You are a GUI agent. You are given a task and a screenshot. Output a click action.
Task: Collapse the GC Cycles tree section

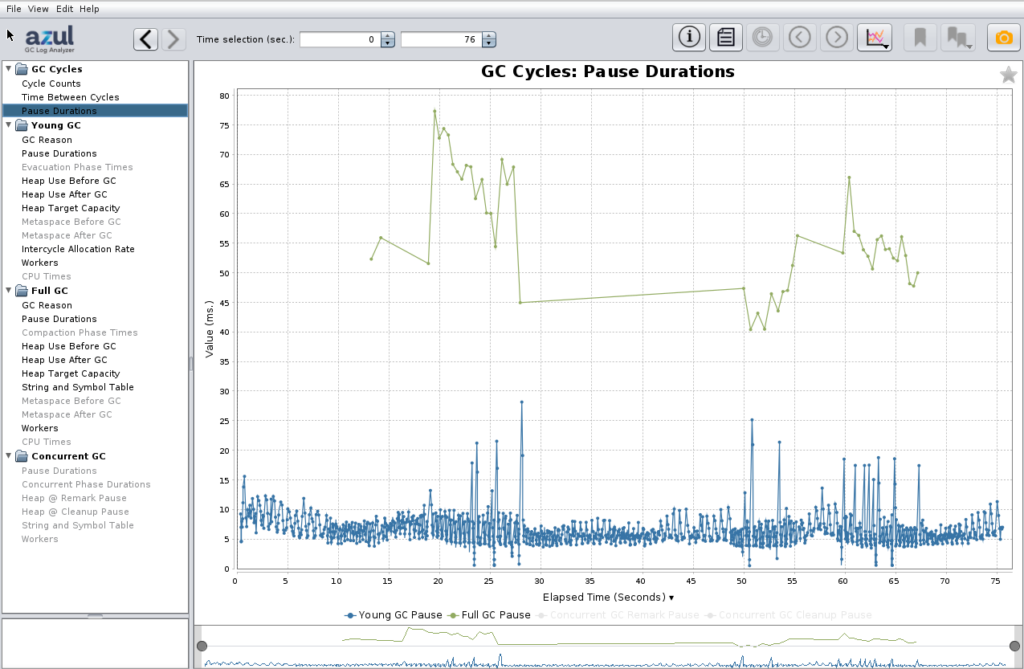click(x=8, y=69)
